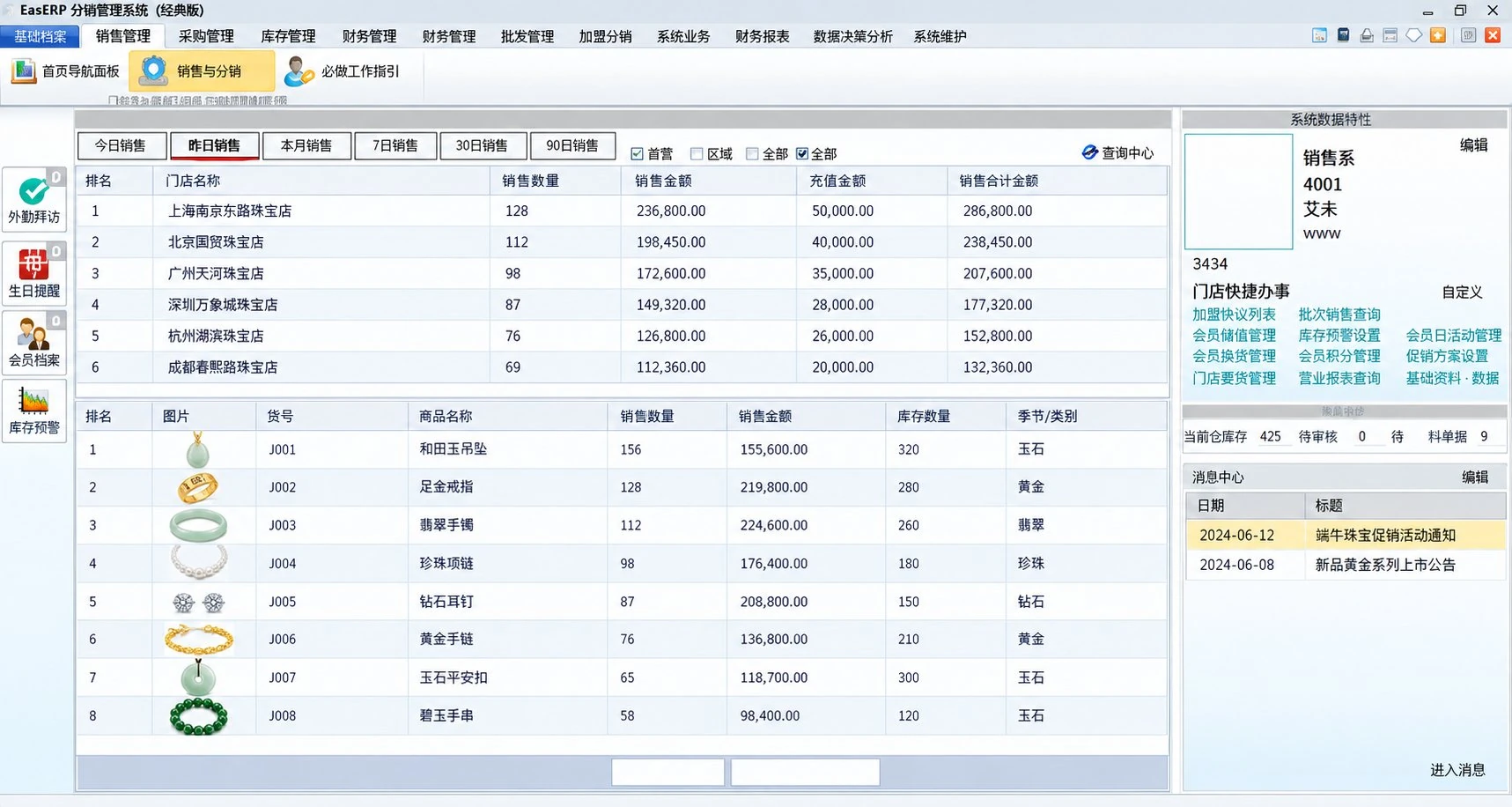The height and width of the screenshot is (807, 1512).
Task: Switch to 7日销售 tab
Action: (395, 145)
